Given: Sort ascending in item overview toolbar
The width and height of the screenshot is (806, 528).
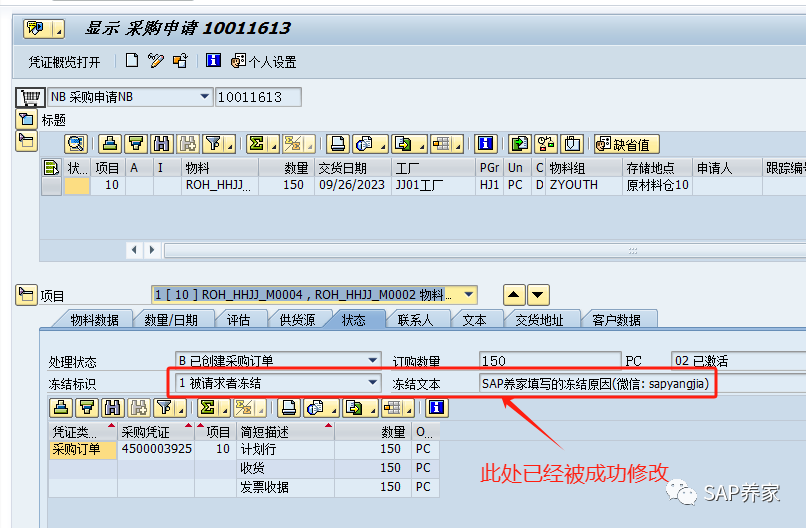Looking at the screenshot, I should tap(109, 144).
